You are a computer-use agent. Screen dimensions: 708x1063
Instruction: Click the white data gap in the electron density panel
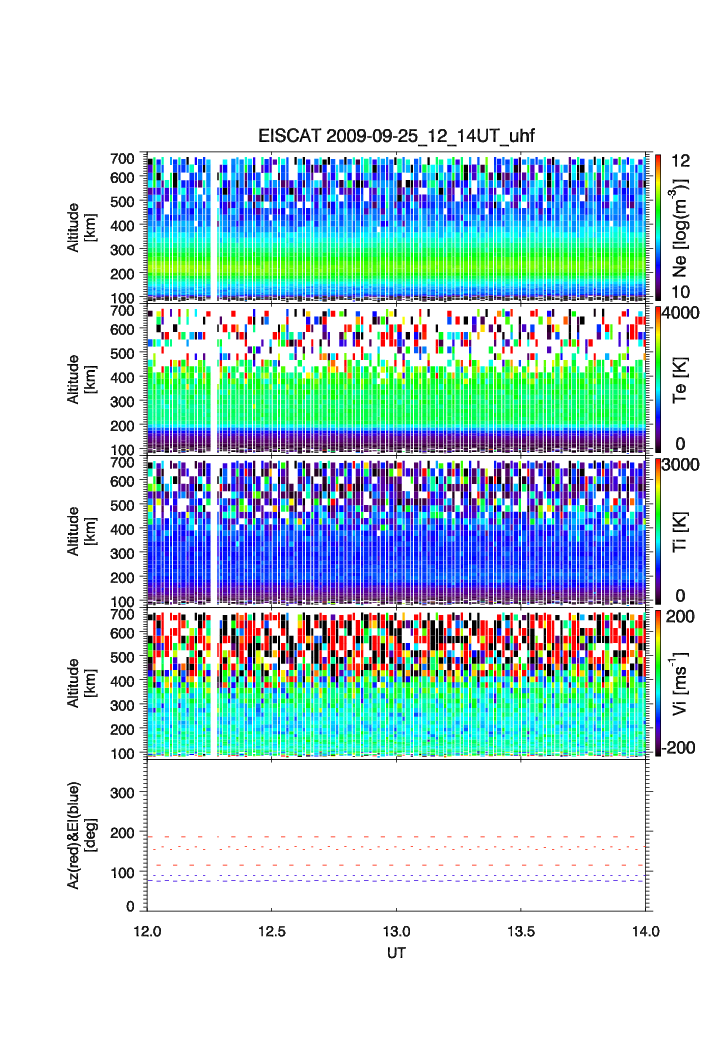coord(216,226)
